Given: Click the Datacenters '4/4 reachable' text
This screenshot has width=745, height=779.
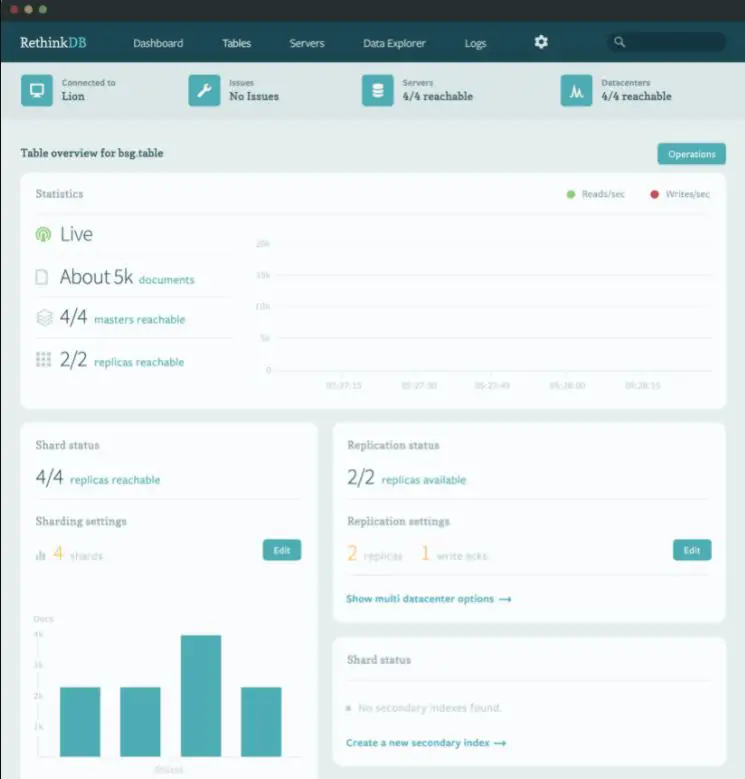Looking at the screenshot, I should 636,96.
